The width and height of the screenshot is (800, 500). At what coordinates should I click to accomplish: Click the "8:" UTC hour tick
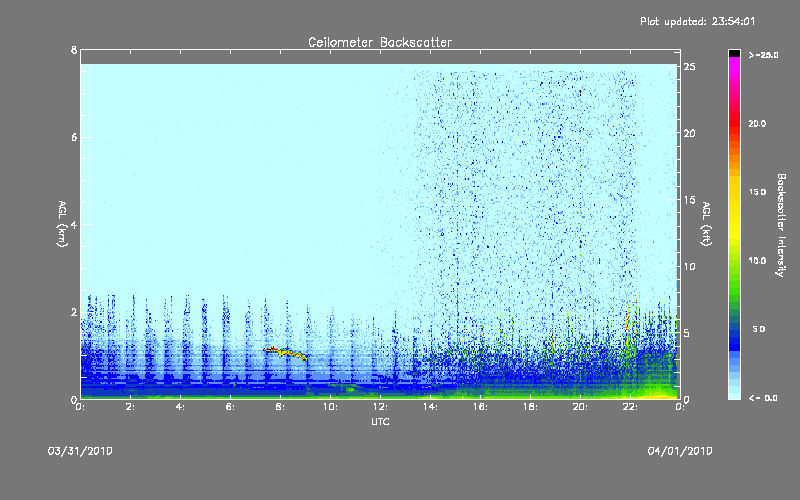[x=281, y=407]
